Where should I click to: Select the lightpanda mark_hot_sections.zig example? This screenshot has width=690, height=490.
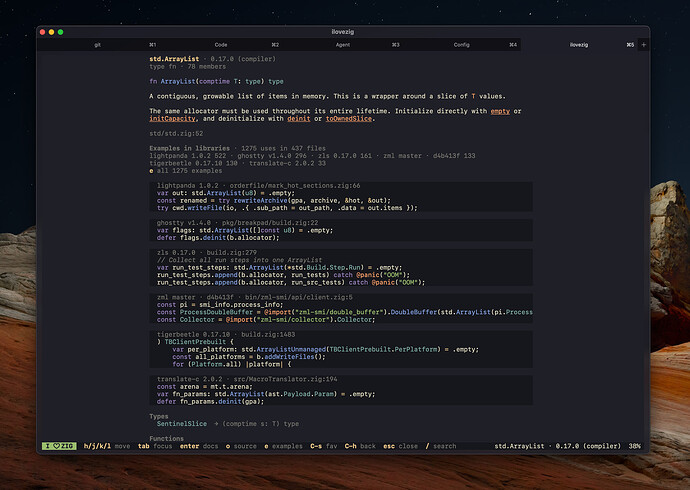click(x=341, y=197)
